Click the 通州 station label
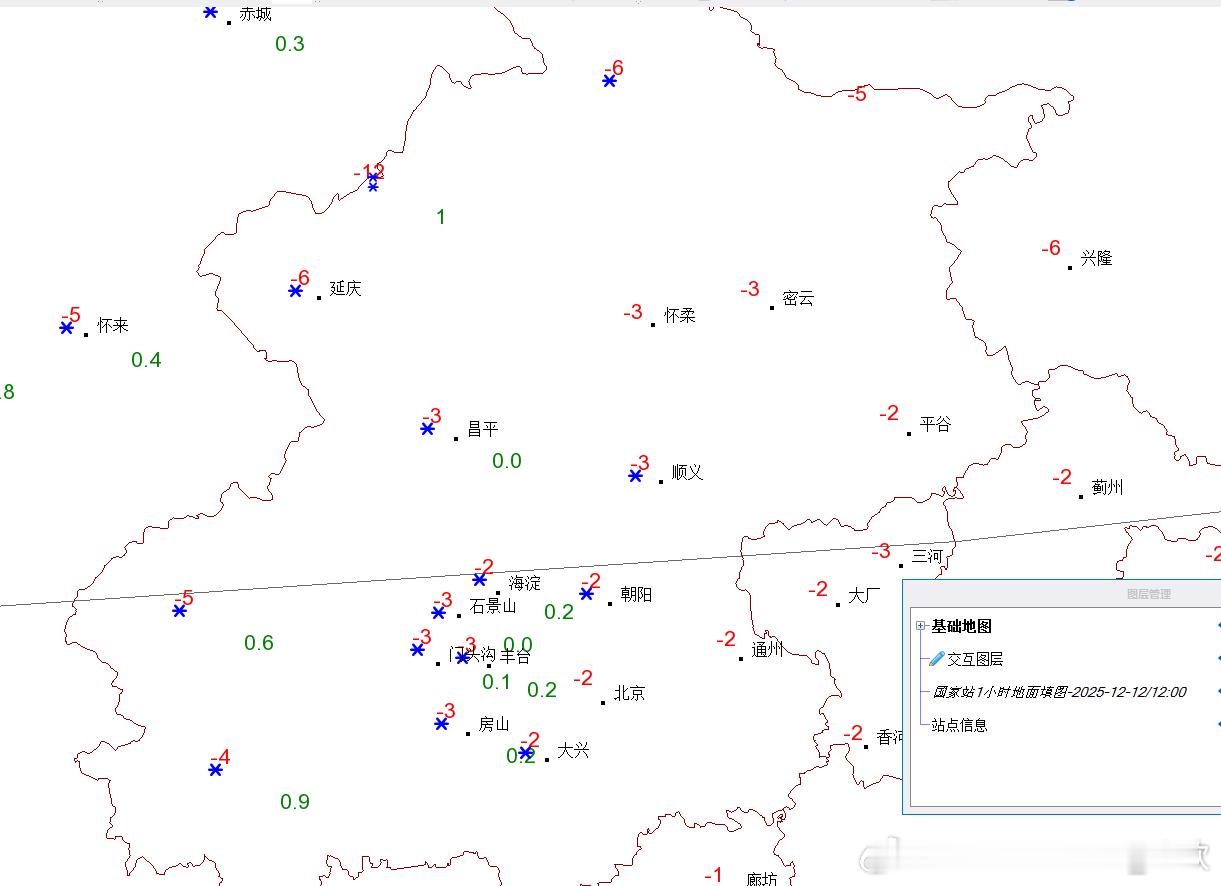The image size is (1221, 886). [x=767, y=650]
